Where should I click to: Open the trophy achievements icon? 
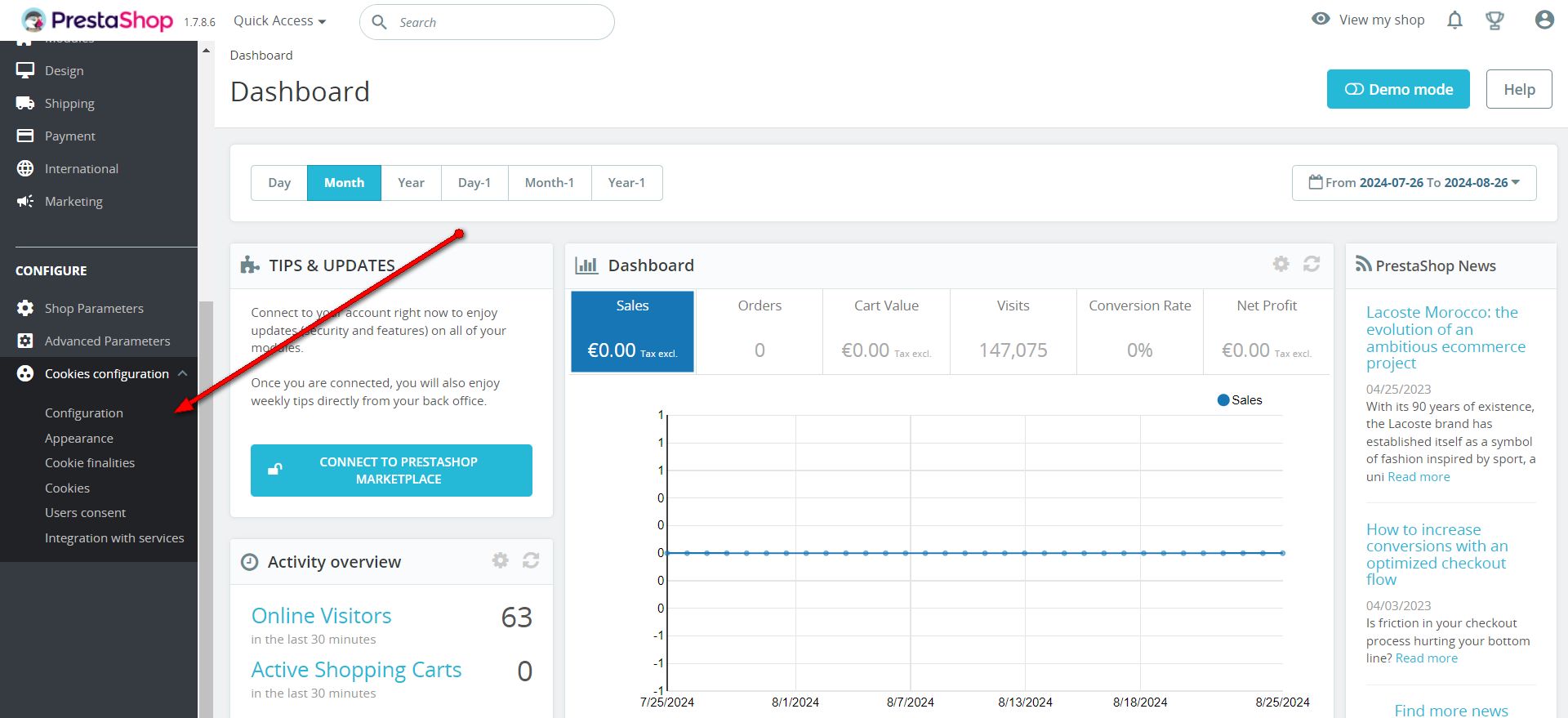point(1494,20)
